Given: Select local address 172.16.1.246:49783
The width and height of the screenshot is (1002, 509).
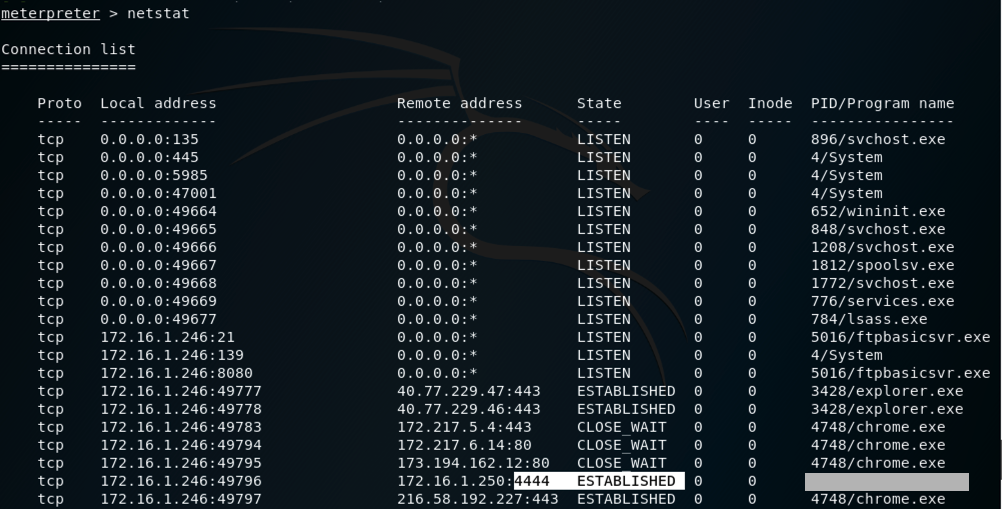Looking at the screenshot, I should tap(181, 427).
